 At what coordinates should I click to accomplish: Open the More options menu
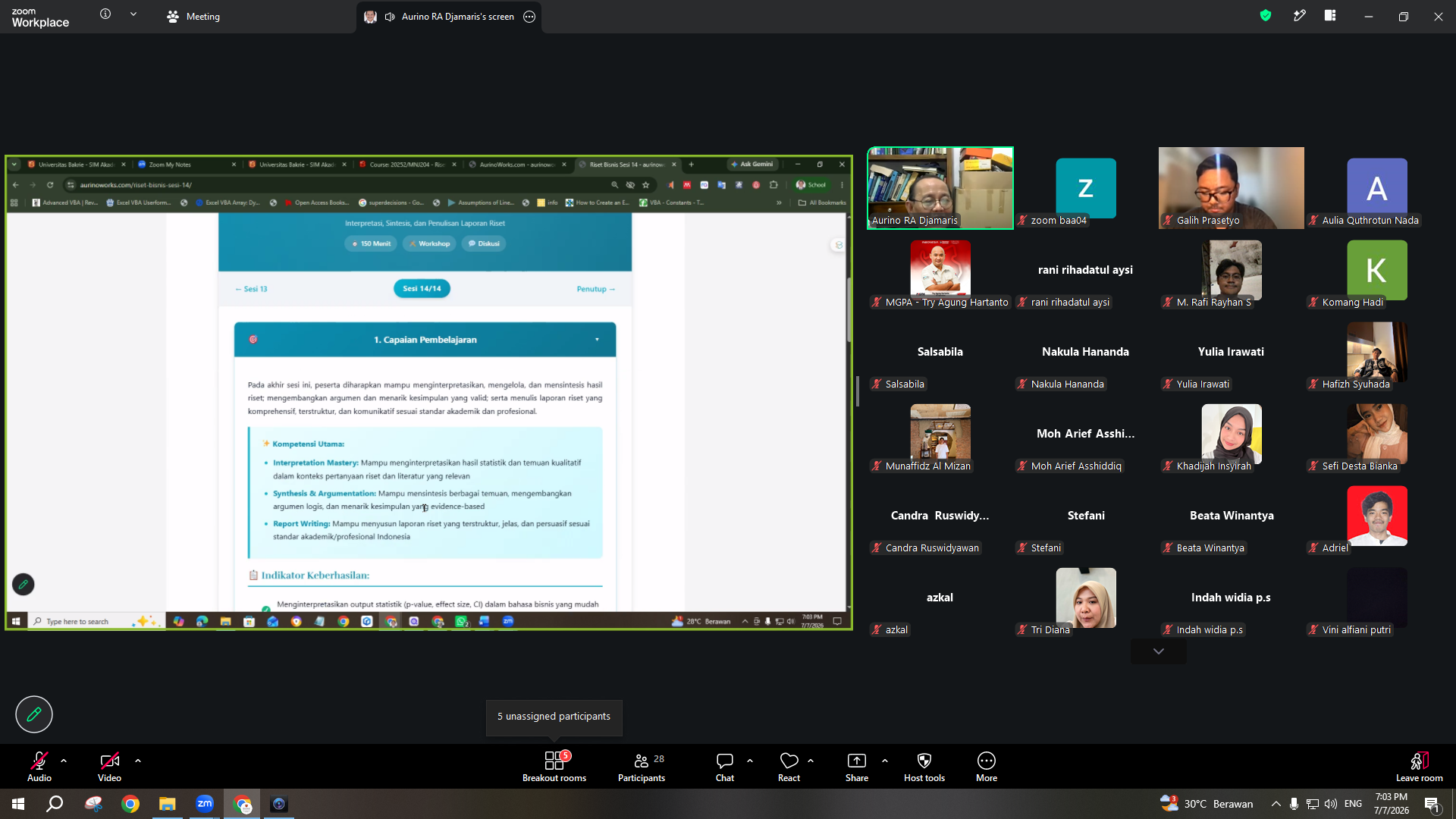tap(987, 766)
